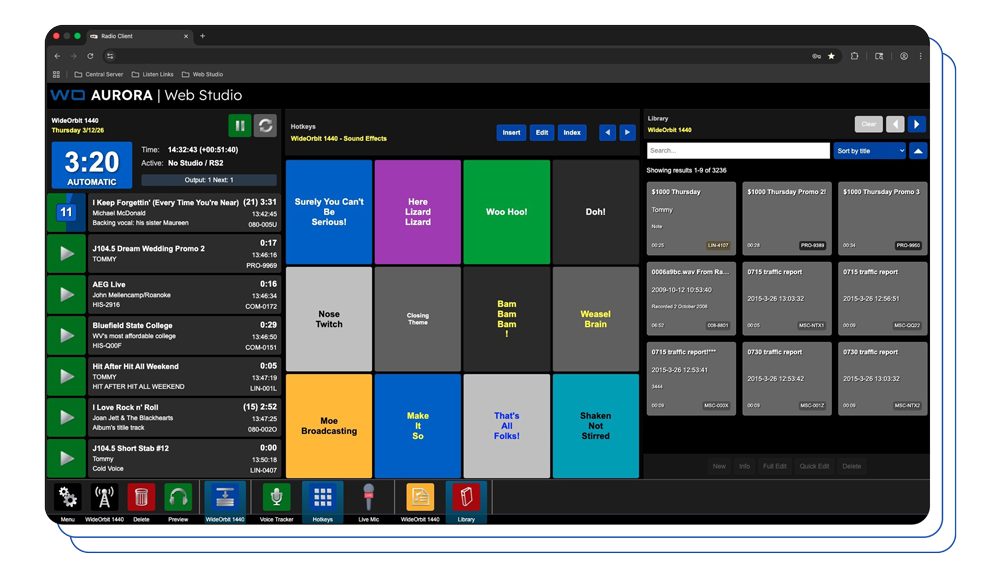The height and width of the screenshot is (583, 1000).
Task: Click the Insert hotkey button
Action: pos(511,133)
